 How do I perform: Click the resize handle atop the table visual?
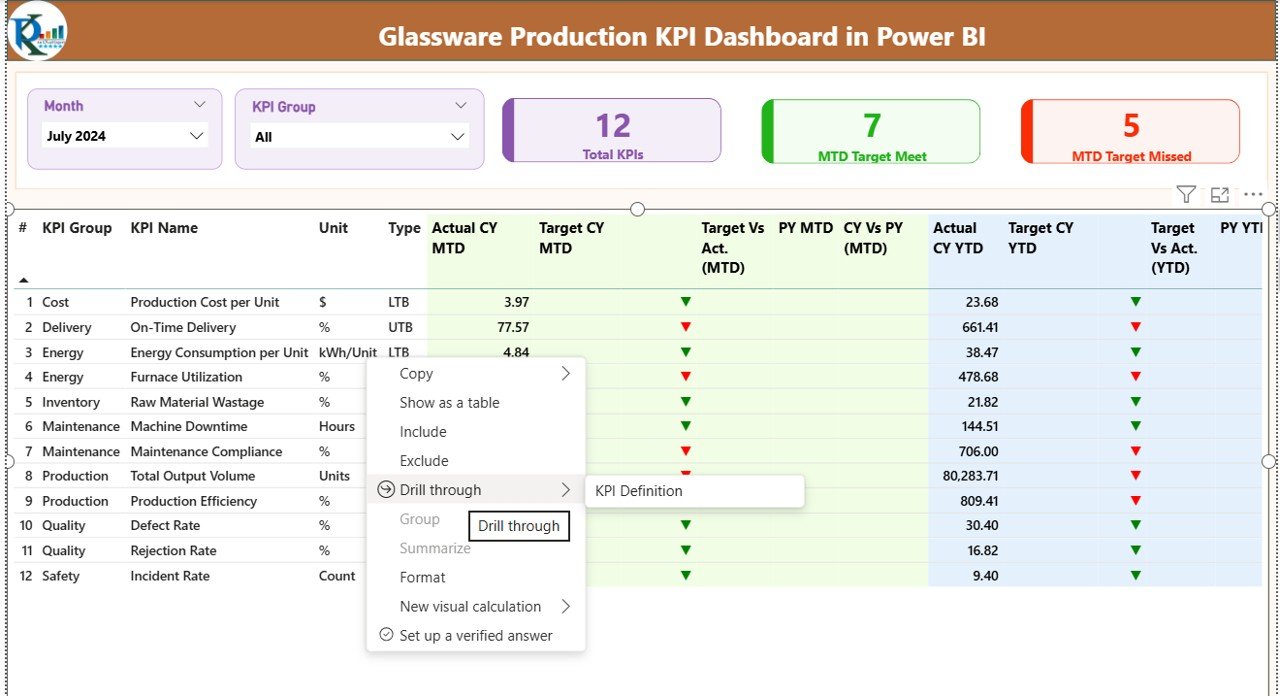click(637, 209)
